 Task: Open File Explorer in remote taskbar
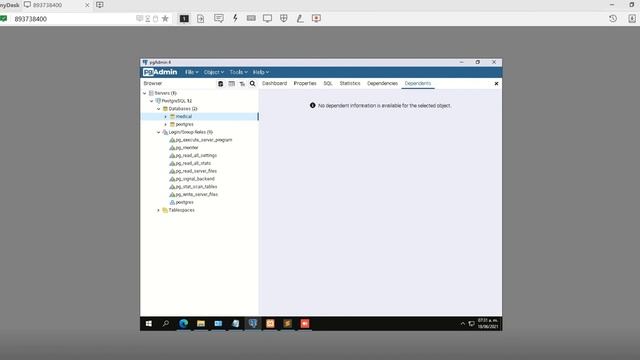click(201, 324)
